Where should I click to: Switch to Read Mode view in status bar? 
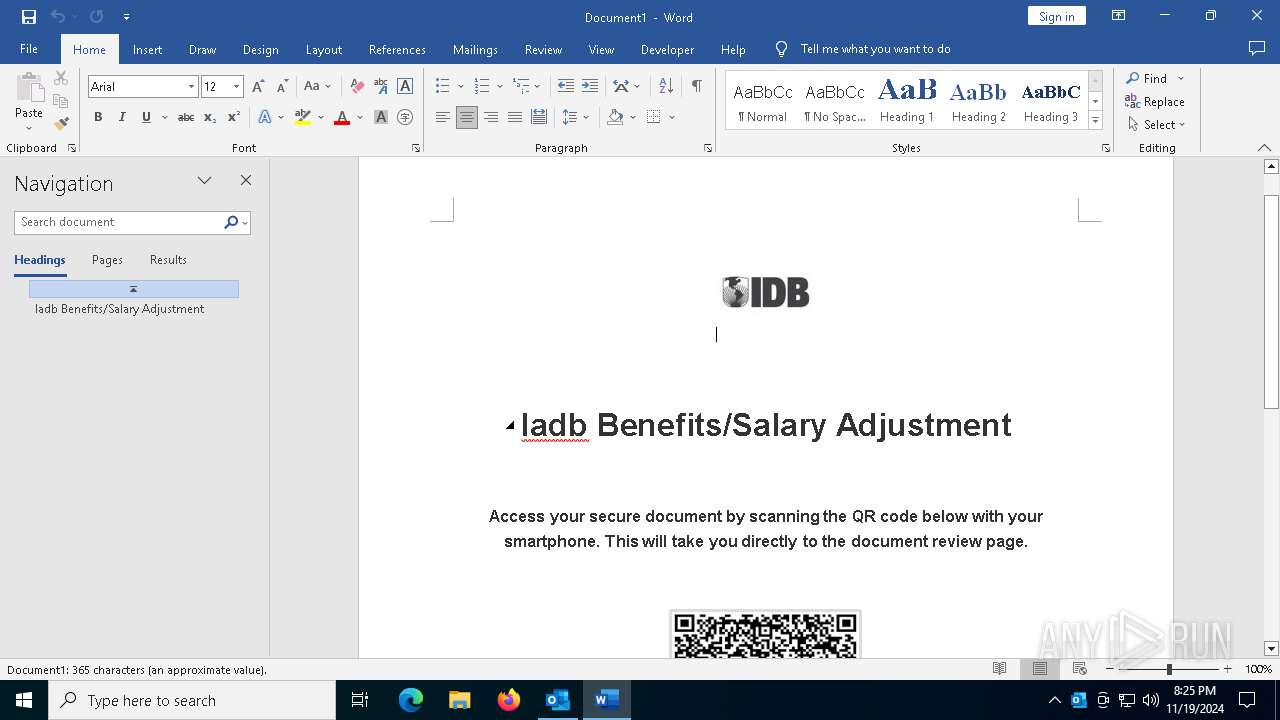[999, 669]
